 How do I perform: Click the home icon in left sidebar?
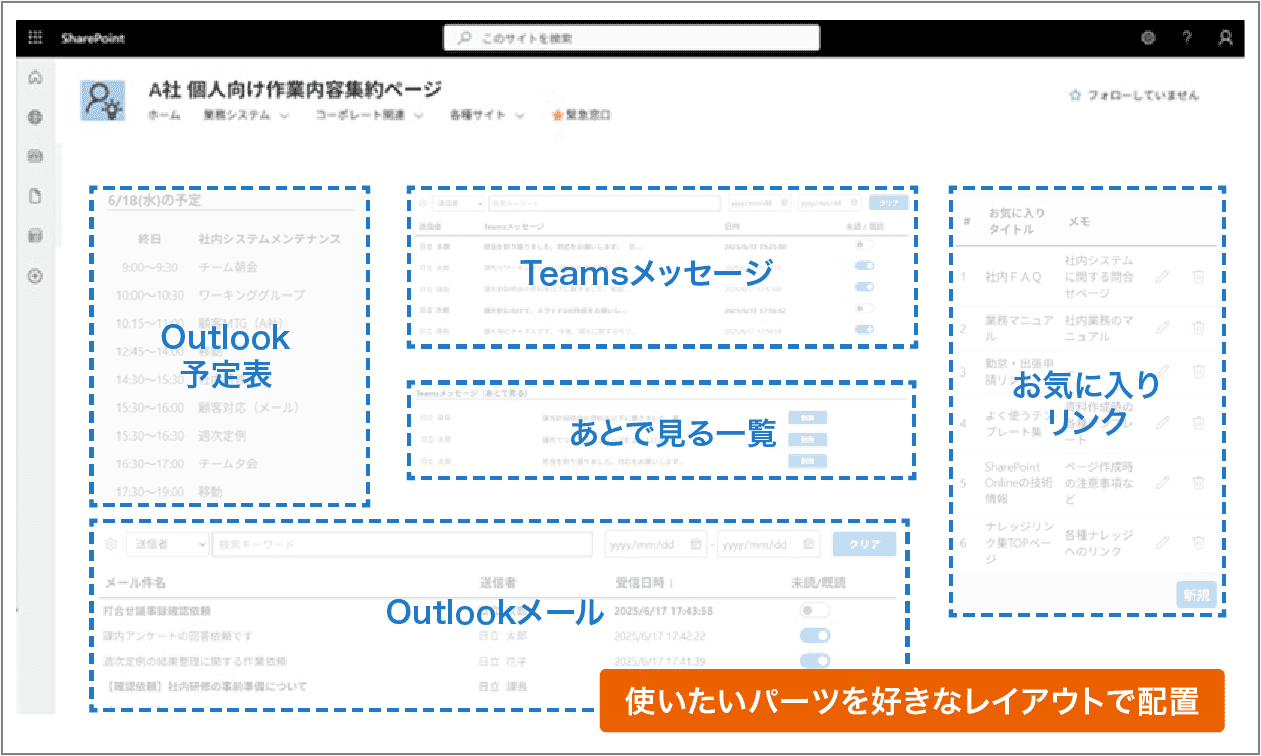(36, 77)
